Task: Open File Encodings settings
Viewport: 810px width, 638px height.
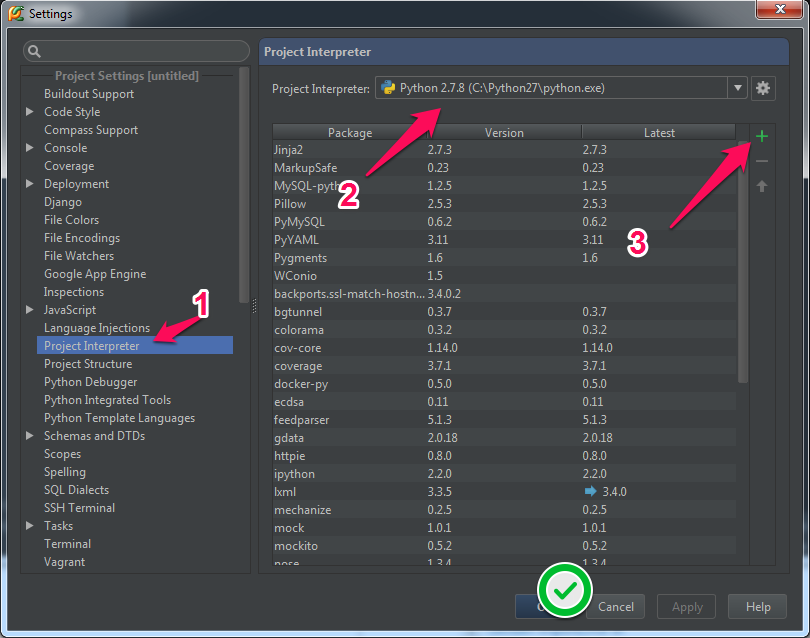Action: (82, 238)
